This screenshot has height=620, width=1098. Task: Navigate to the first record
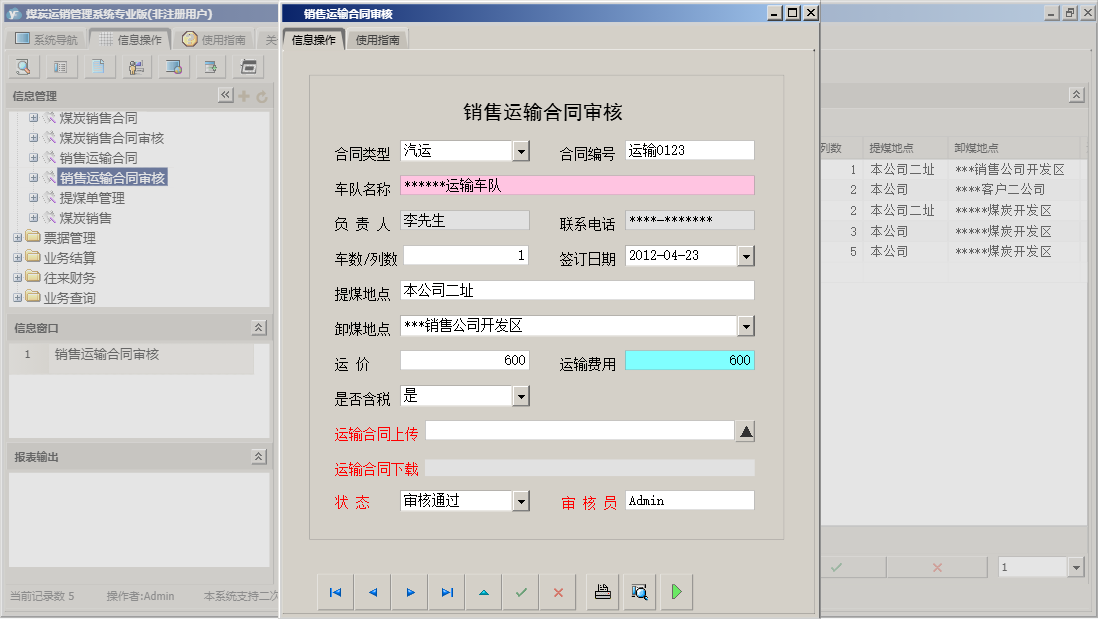point(335,592)
